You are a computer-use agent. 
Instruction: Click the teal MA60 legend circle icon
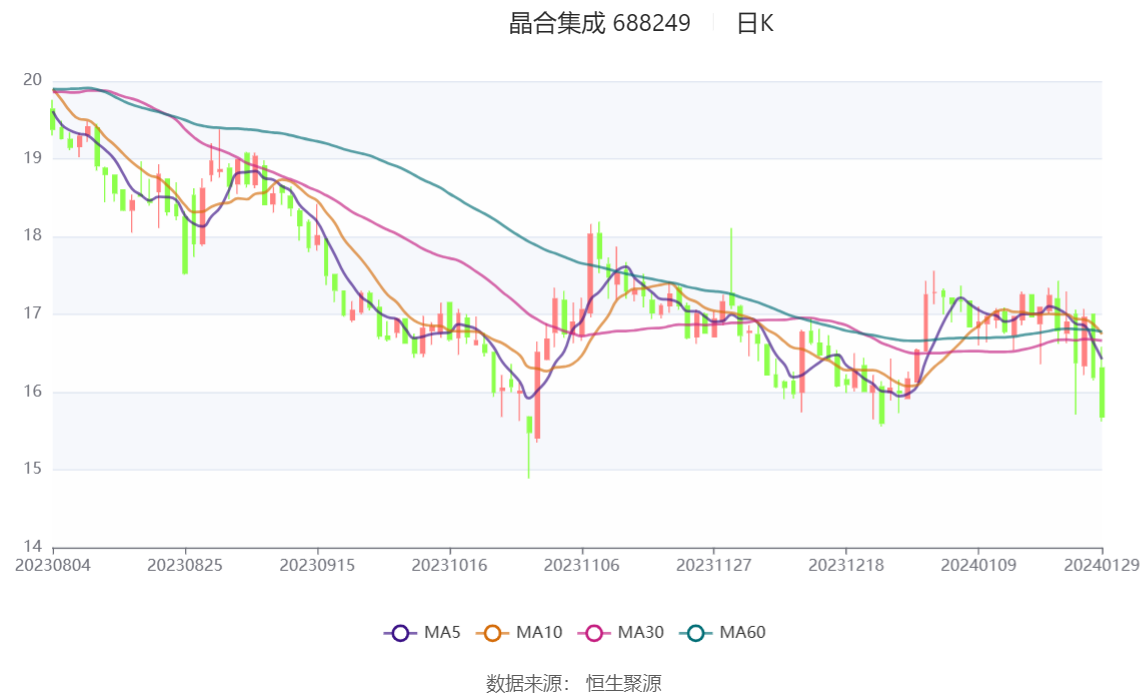click(x=696, y=633)
